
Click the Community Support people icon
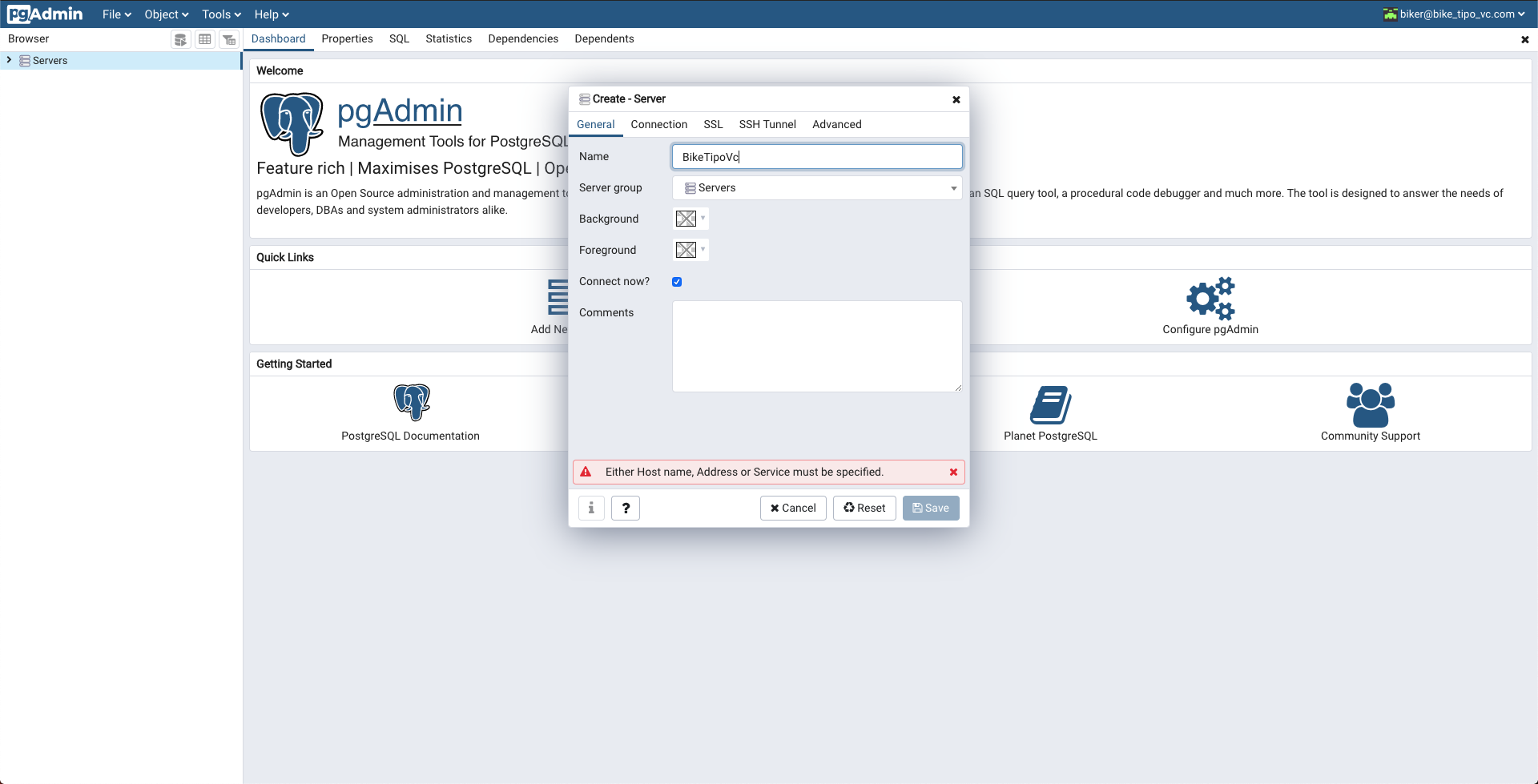[1371, 404]
